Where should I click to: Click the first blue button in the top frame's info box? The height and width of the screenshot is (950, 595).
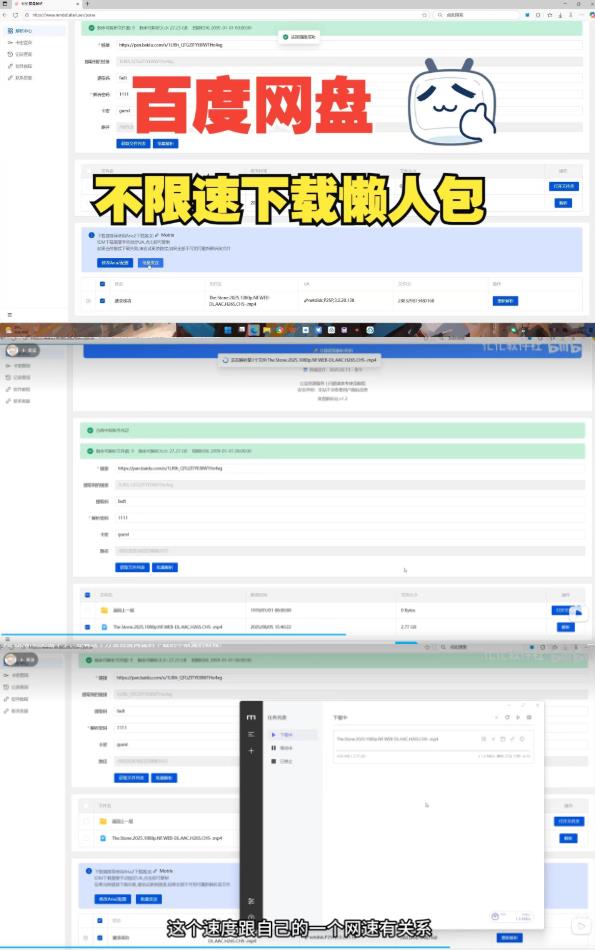click(115, 263)
